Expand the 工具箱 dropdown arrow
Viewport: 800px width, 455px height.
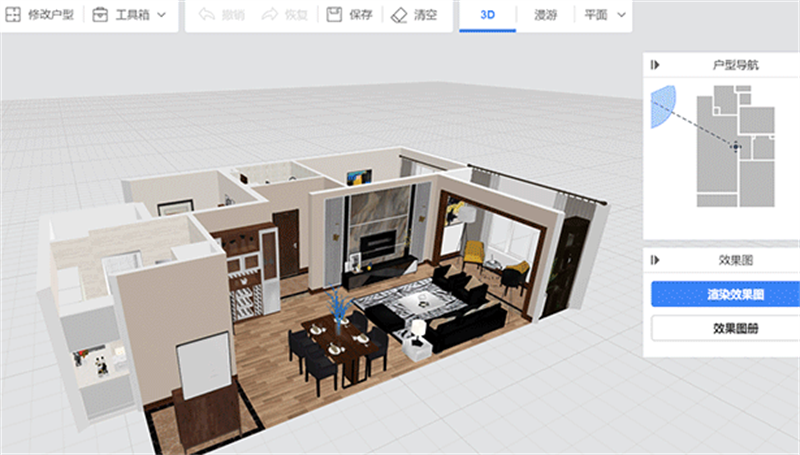tap(162, 15)
